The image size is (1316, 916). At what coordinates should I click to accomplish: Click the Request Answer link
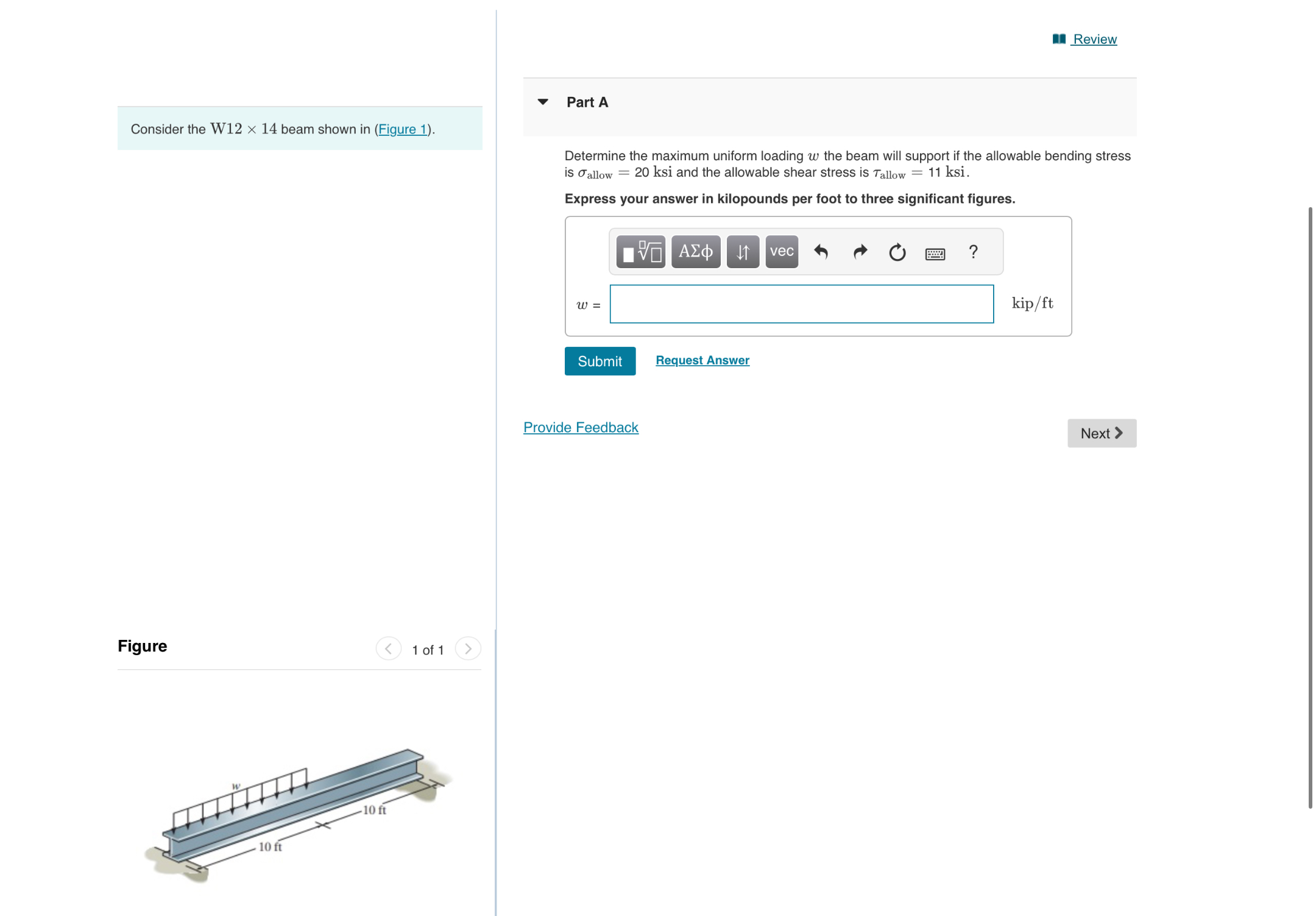702,360
